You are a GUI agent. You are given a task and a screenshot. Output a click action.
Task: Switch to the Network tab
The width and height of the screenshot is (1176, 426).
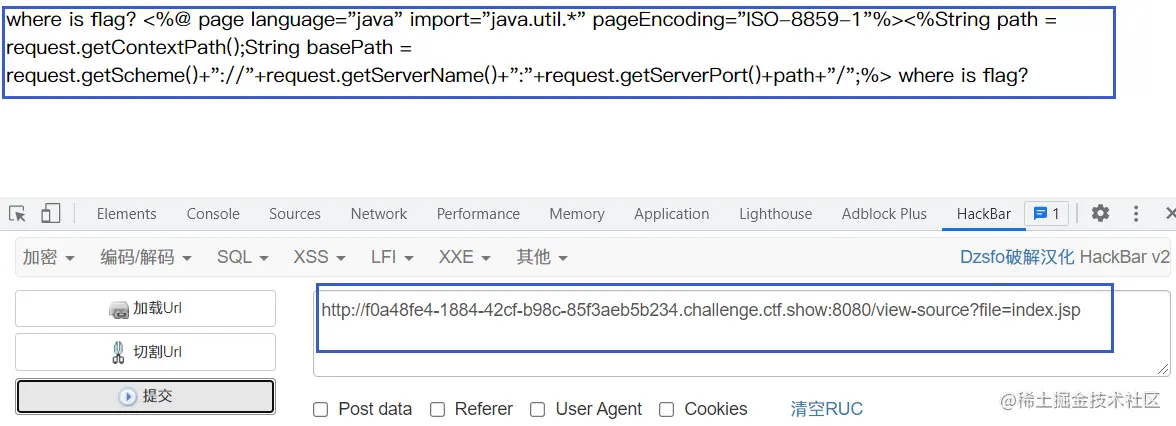click(379, 214)
